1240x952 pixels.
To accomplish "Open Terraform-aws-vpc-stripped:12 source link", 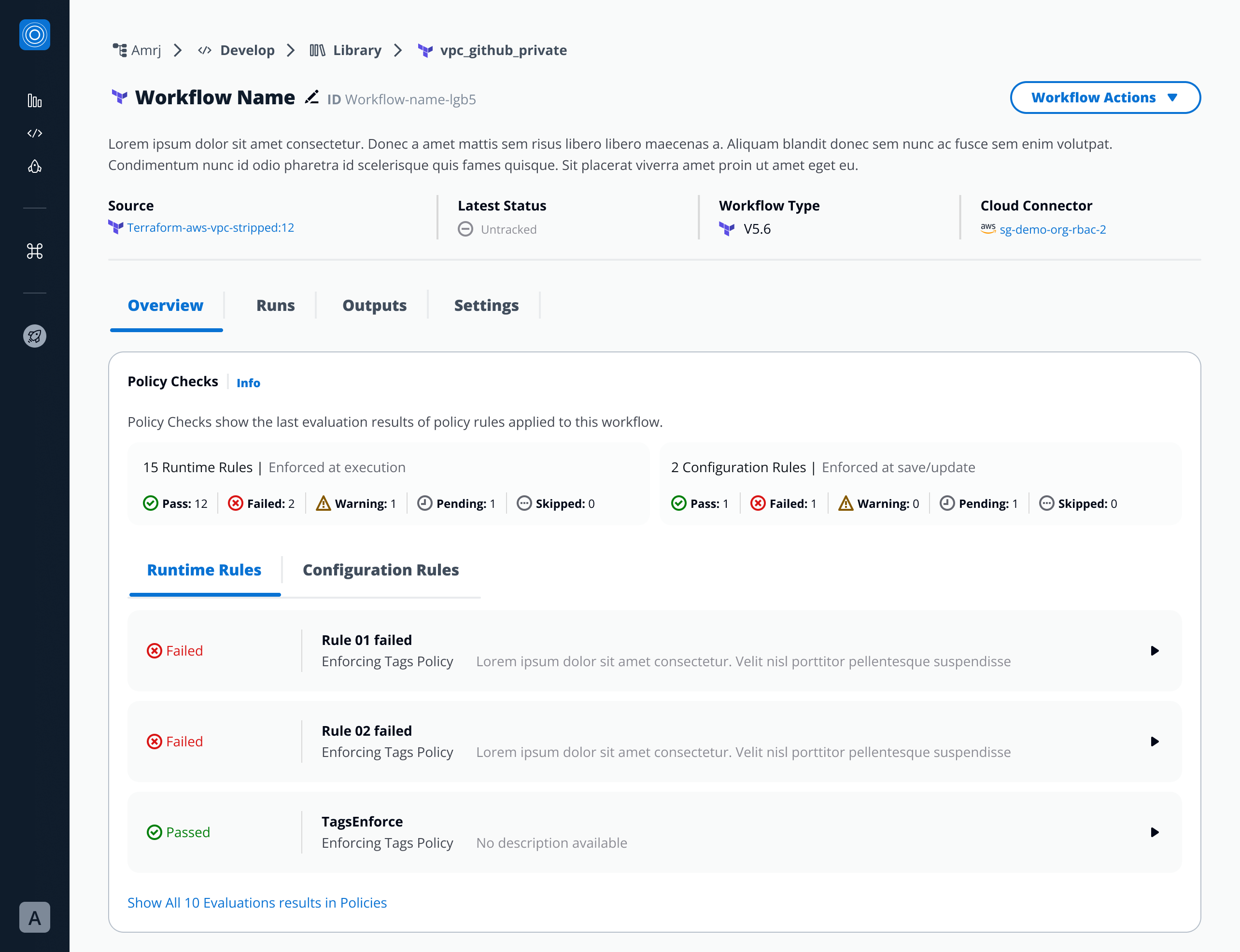I will 210,228.
